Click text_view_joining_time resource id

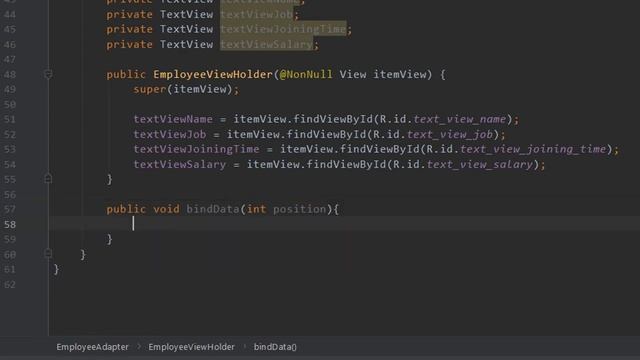coord(533,149)
